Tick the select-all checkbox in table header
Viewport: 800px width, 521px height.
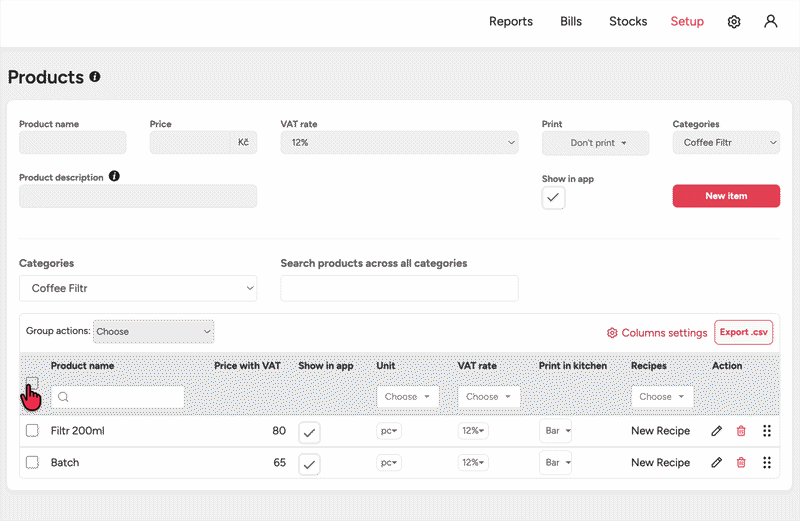pos(32,383)
